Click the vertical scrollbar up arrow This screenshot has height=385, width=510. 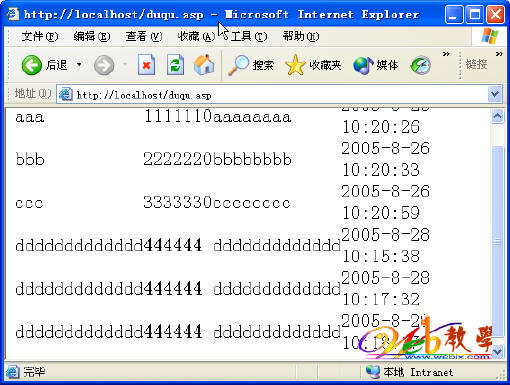[x=497, y=116]
